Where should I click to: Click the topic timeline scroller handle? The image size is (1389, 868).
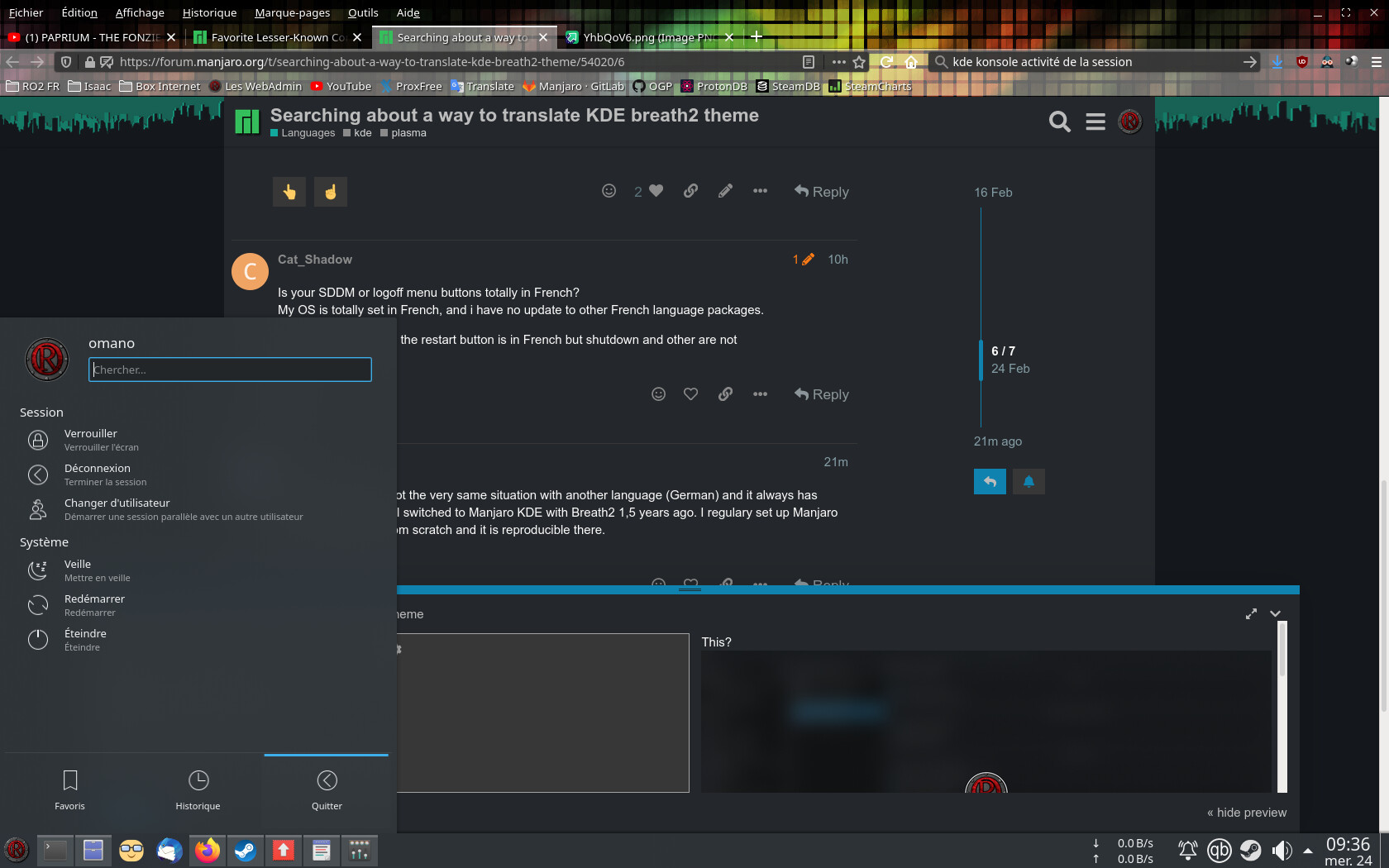[981, 360]
